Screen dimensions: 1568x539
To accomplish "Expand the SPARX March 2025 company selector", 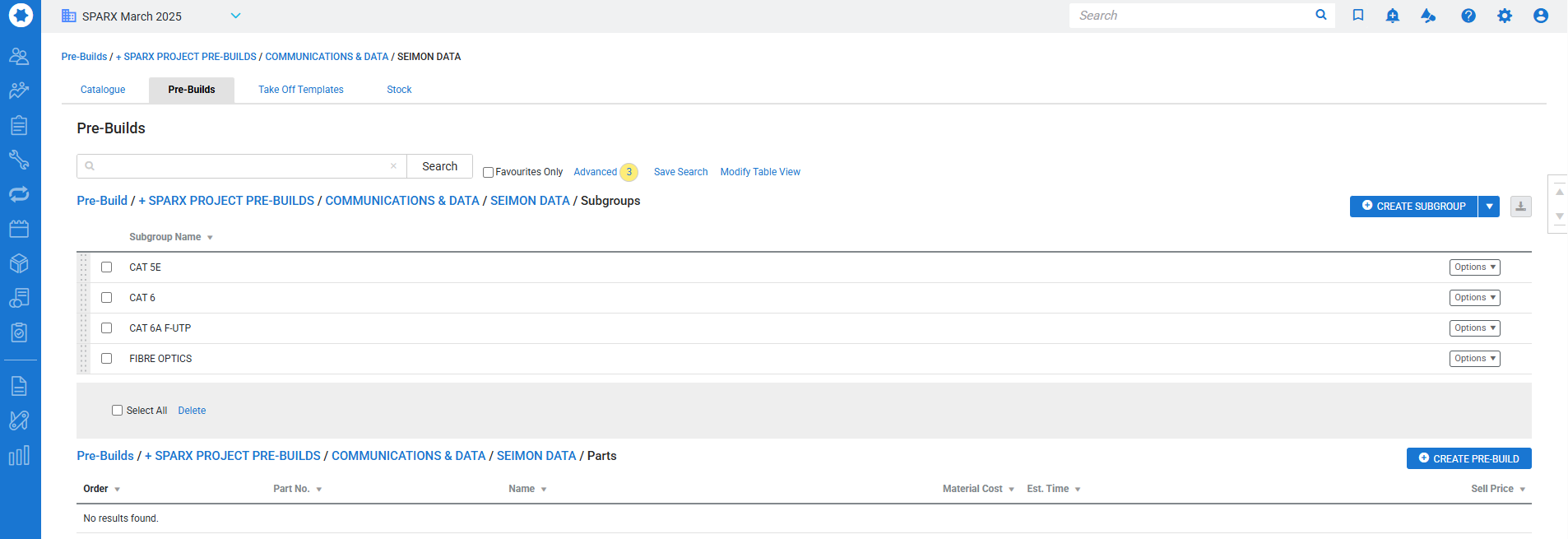I will [x=235, y=16].
